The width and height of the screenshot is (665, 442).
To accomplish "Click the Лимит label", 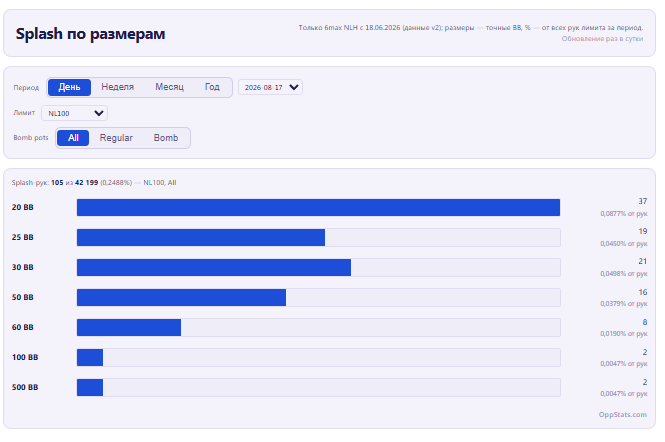I will coord(24,113).
